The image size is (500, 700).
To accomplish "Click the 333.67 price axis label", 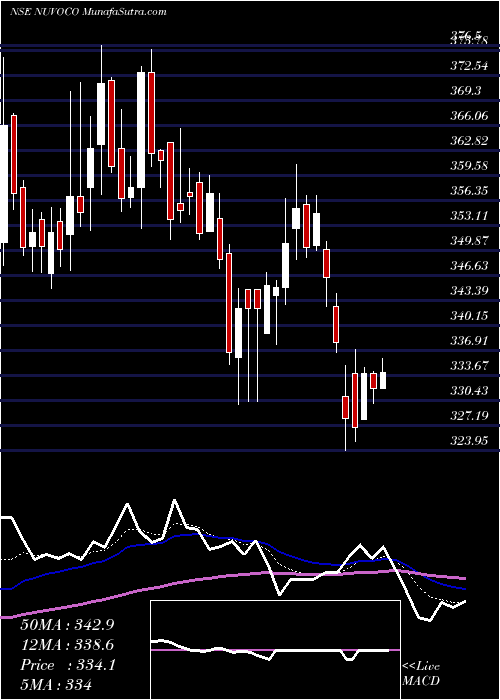I will click(x=468, y=366).
